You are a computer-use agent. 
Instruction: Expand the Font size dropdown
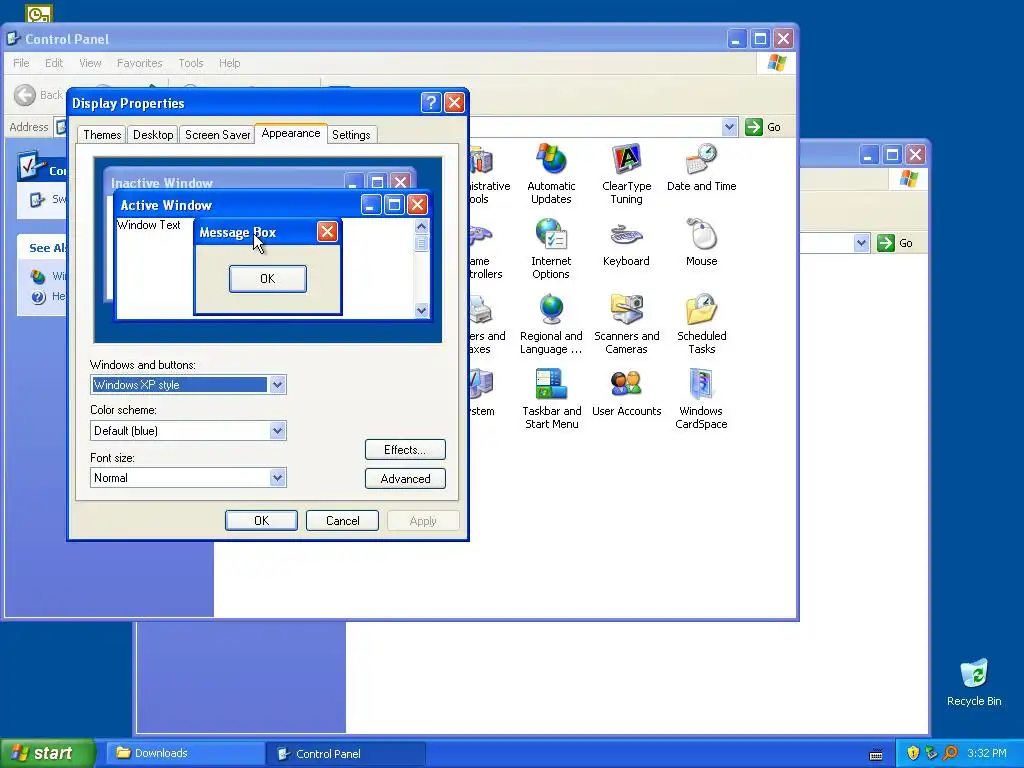[x=277, y=477]
